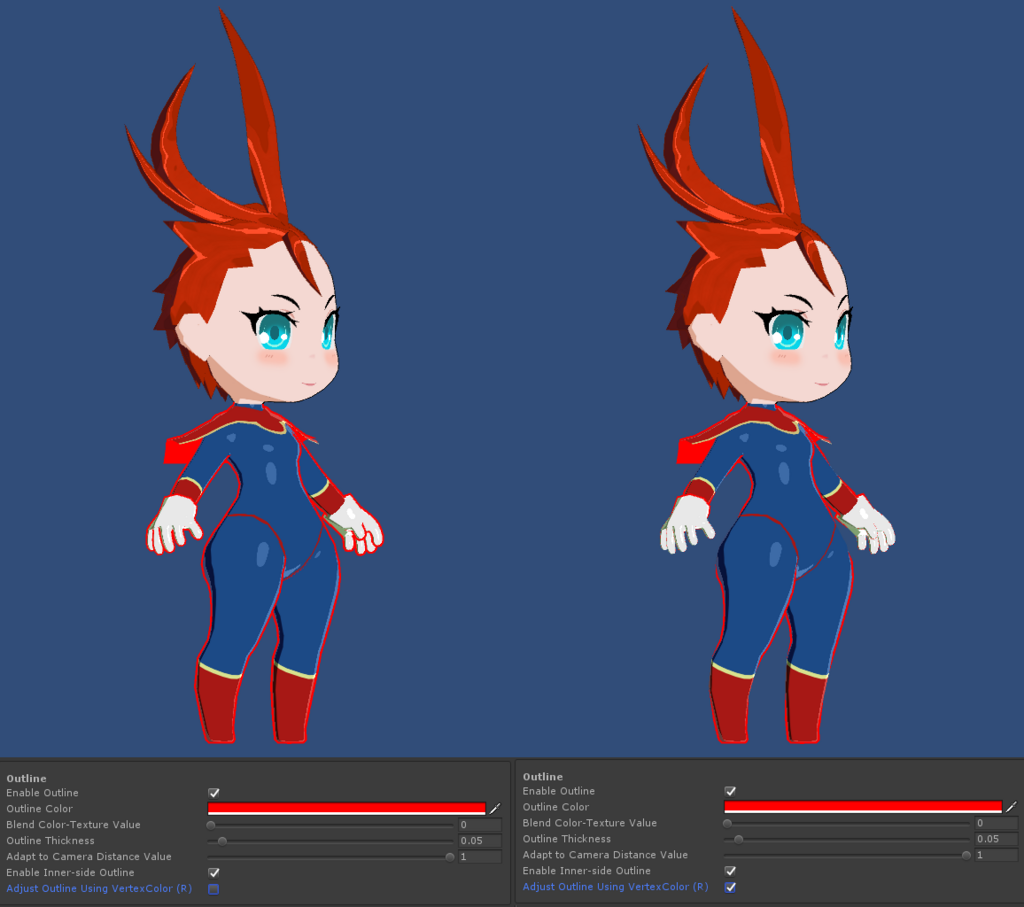Click 'Outline Thickness' label in right panel
Screen dimensions: 1024x907
click(x=567, y=839)
